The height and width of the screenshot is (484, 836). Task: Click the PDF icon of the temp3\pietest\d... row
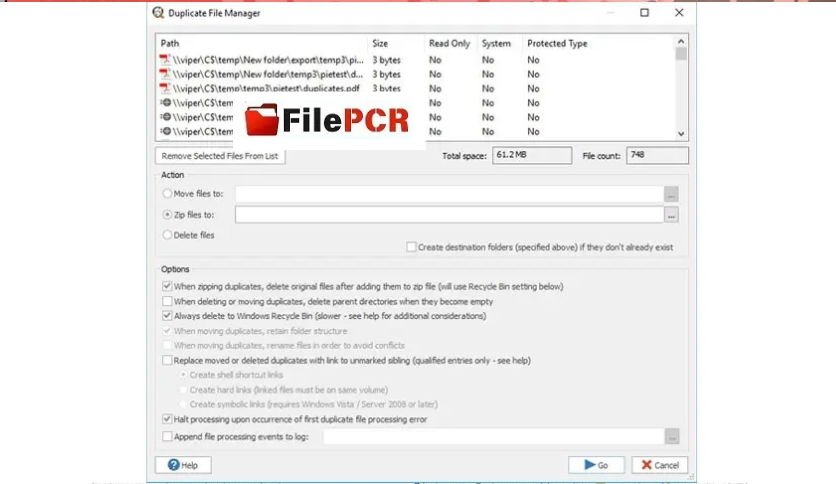(165, 74)
